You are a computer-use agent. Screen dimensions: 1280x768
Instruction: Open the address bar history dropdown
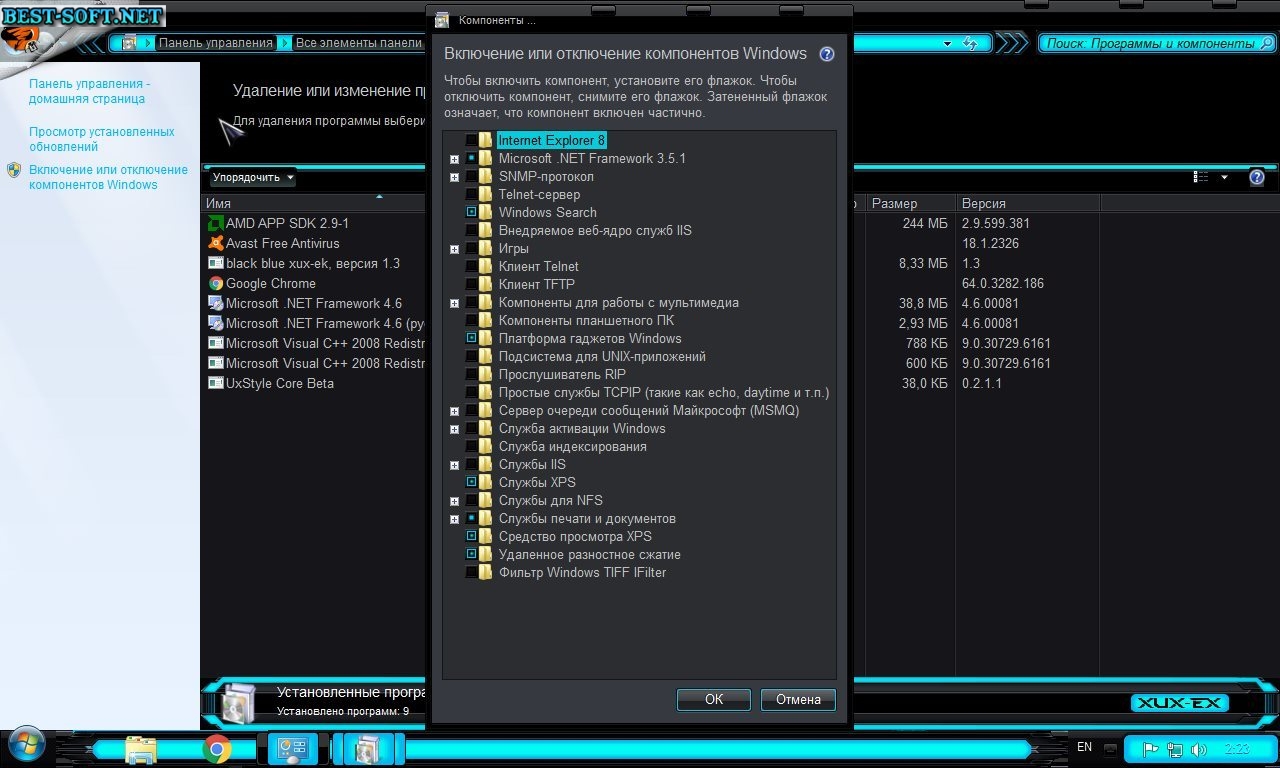(947, 44)
